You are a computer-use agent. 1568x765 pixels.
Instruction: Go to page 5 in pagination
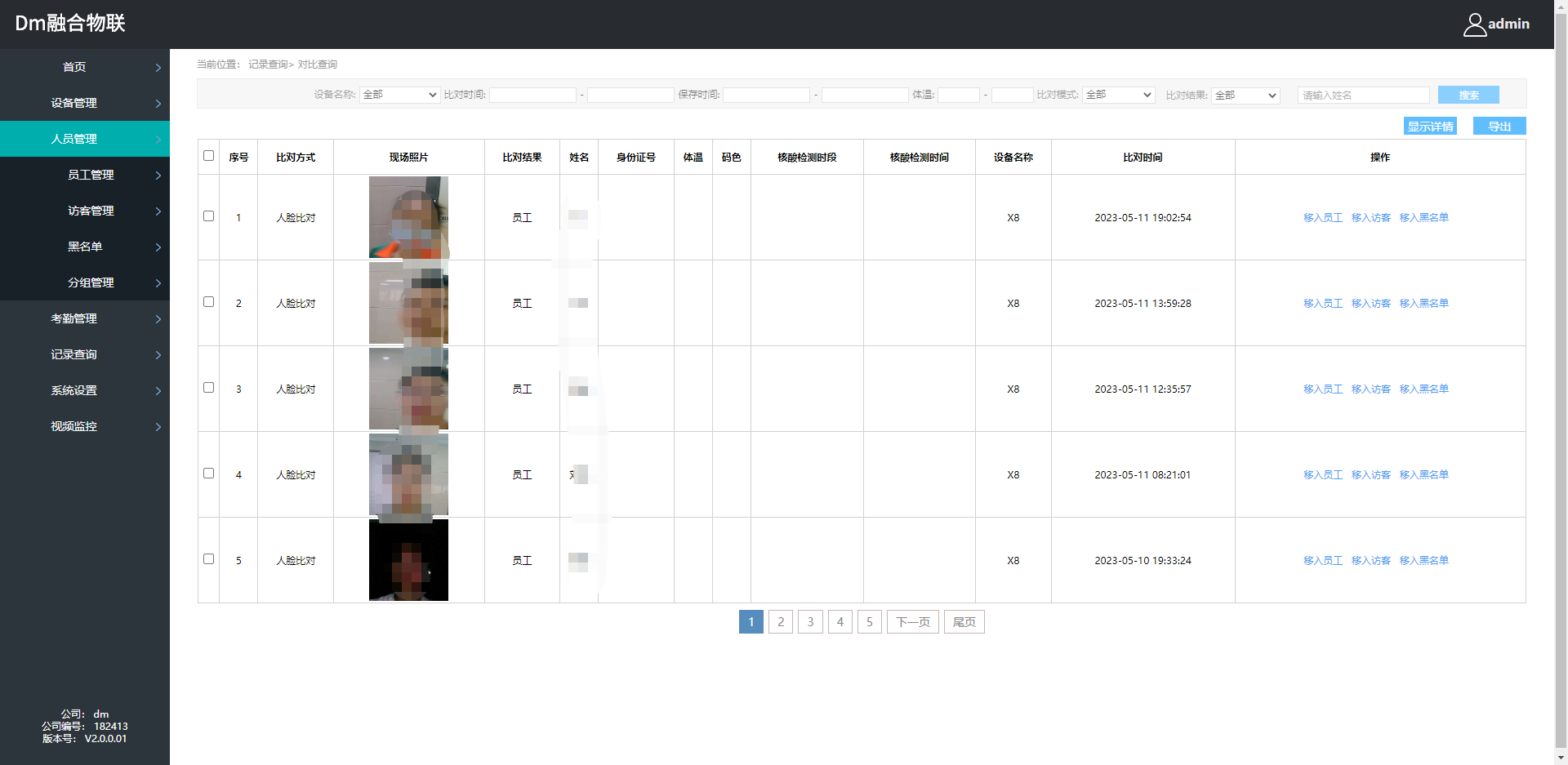coord(870,621)
